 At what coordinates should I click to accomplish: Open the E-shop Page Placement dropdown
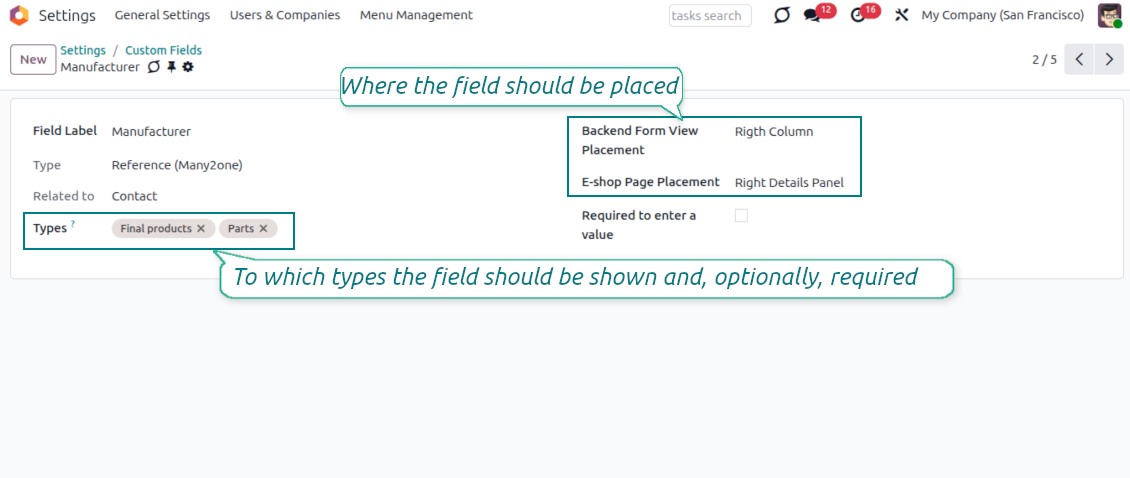point(790,183)
